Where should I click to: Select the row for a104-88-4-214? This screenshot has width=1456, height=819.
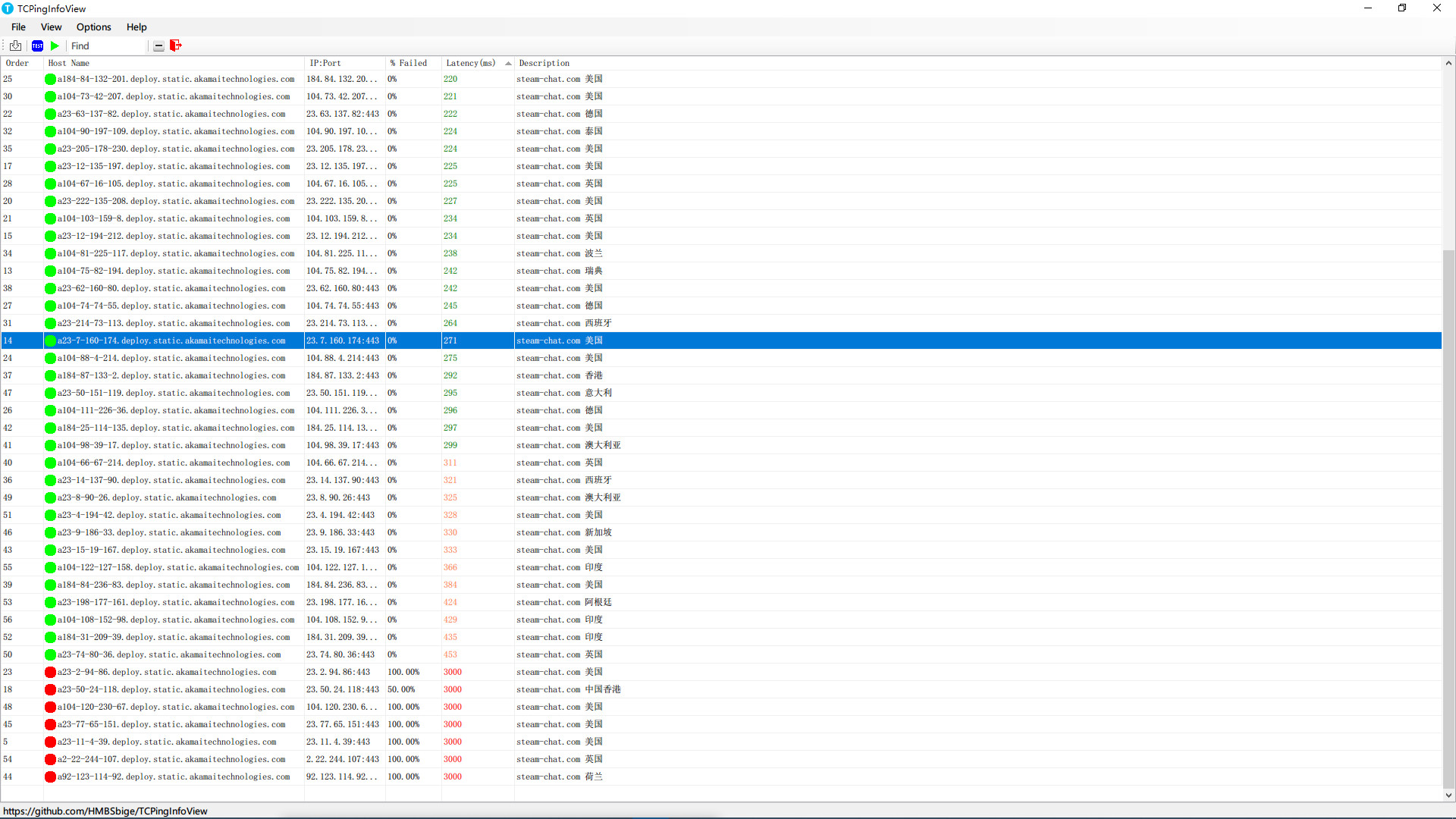[x=227, y=358]
